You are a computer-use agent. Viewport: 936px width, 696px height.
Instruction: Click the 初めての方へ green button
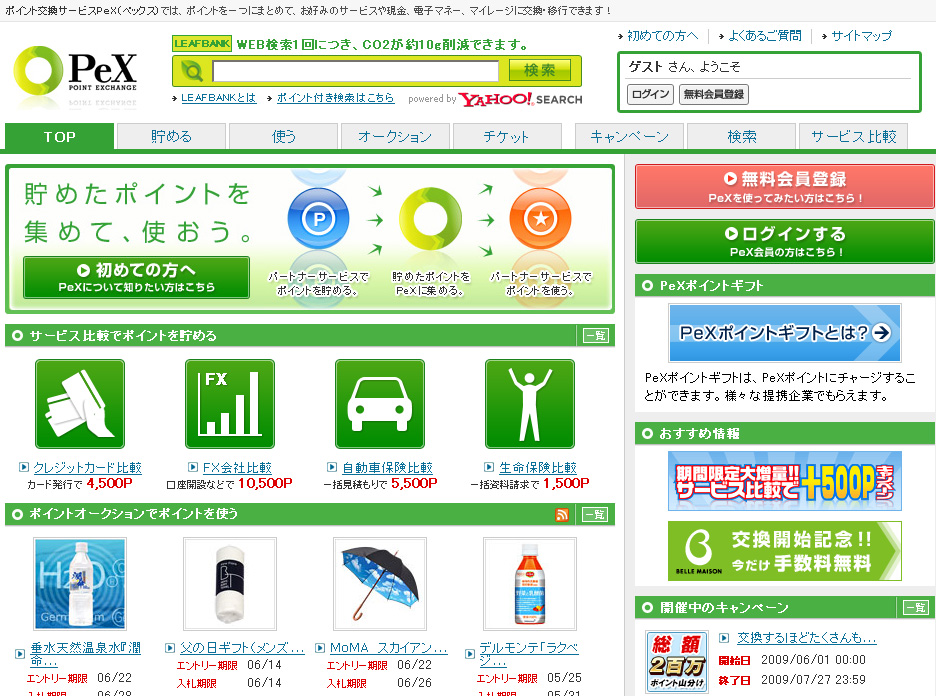tap(136, 278)
